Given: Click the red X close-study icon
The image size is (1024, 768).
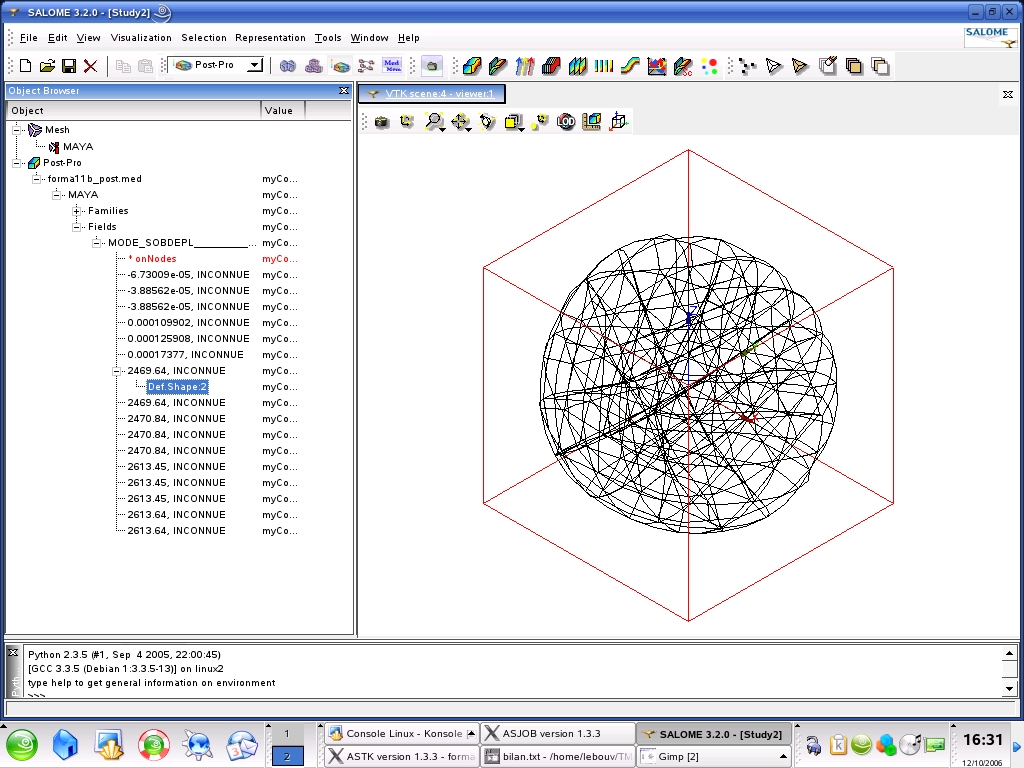Looking at the screenshot, I should pyautogui.click(x=91, y=66).
